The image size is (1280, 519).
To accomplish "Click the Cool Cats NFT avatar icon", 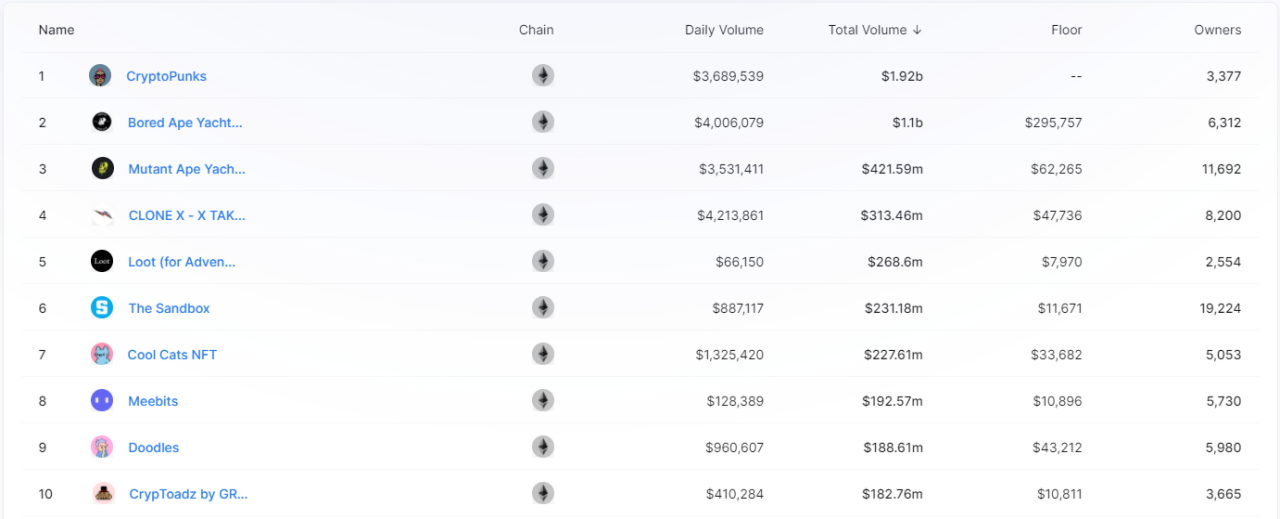I will coord(102,354).
